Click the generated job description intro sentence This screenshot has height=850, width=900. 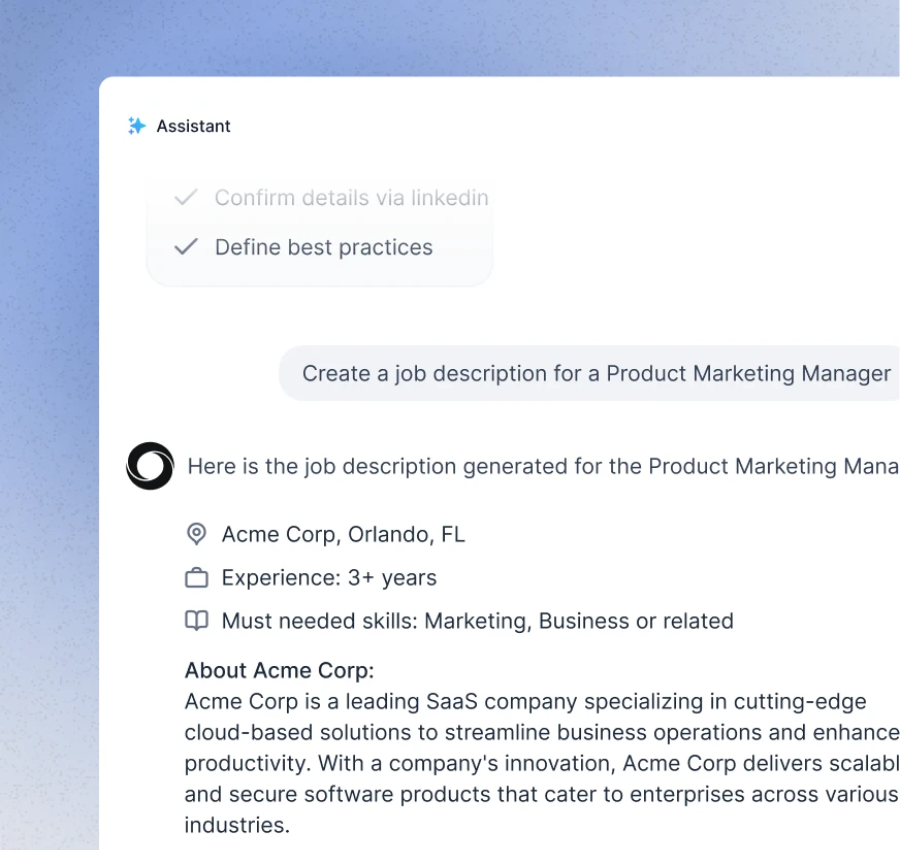pyautogui.click(x=540, y=466)
